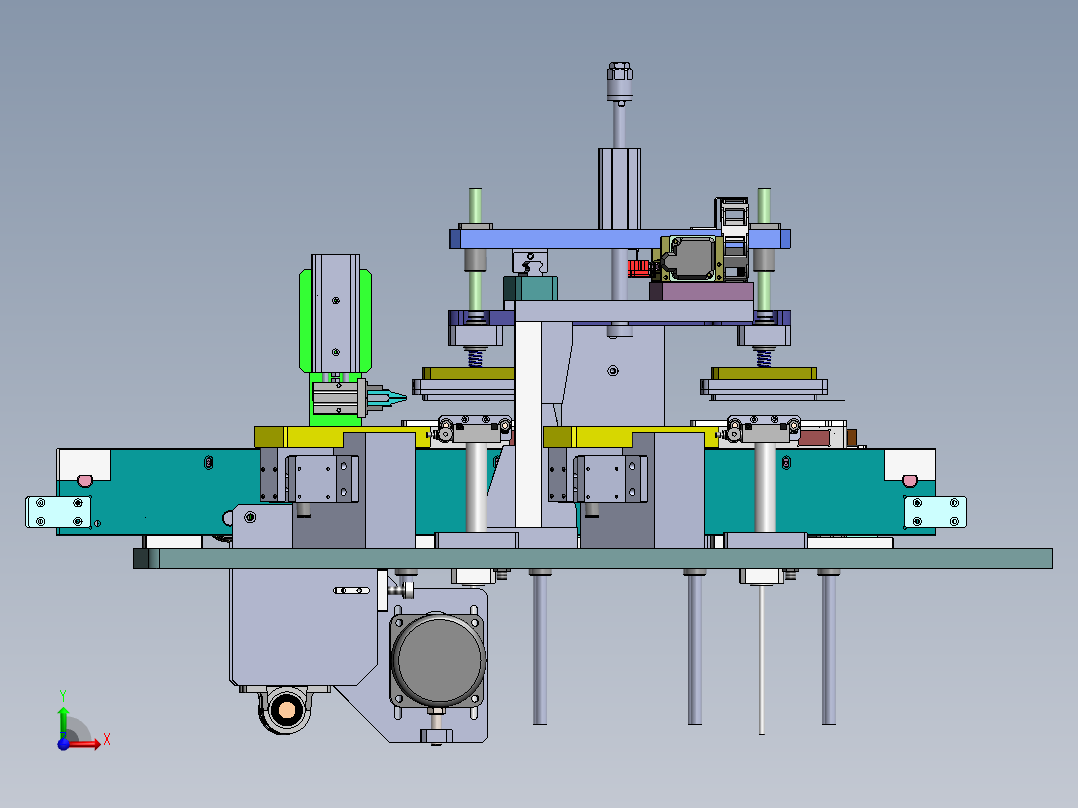Screen dimensions: 1078x808
Task: Select the top of the right light-green guide rod
Action: [764, 204]
